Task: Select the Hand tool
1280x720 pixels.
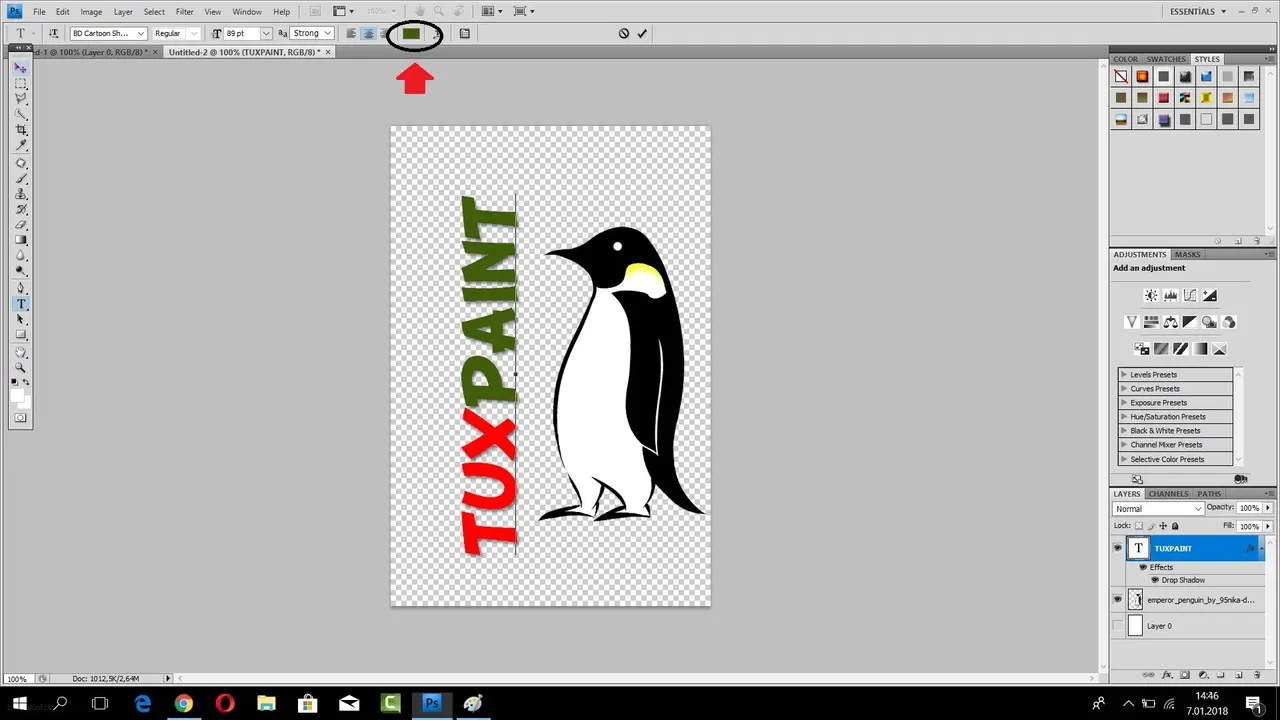Action: 20,352
